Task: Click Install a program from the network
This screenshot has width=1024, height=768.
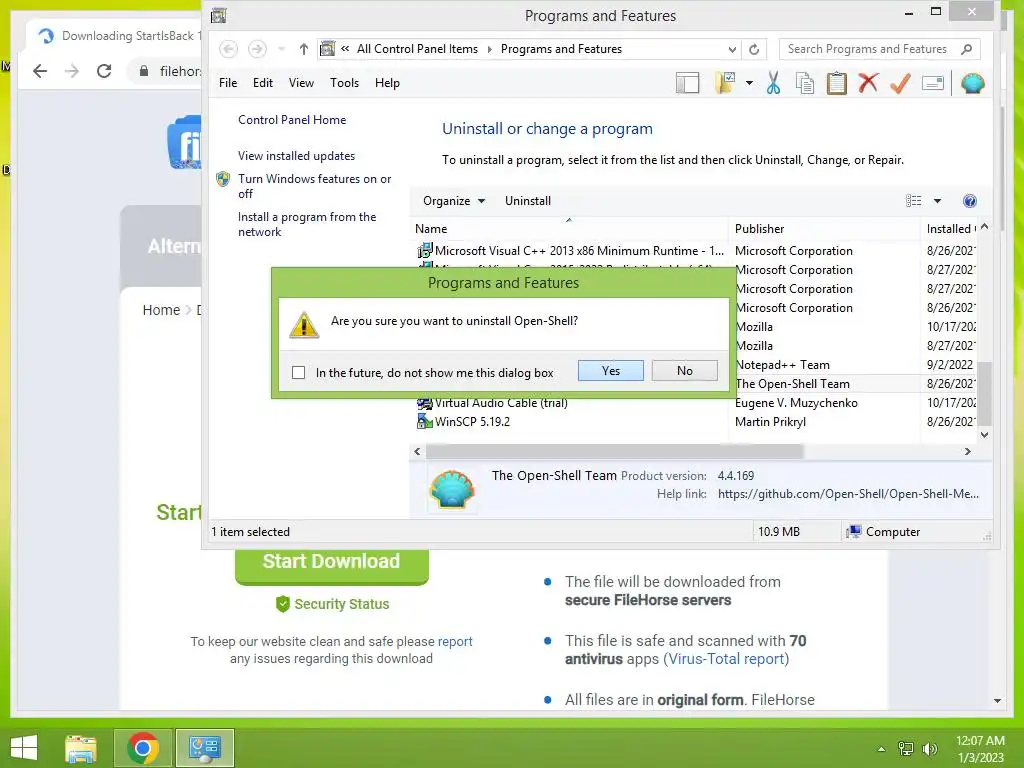Action: click(x=307, y=224)
